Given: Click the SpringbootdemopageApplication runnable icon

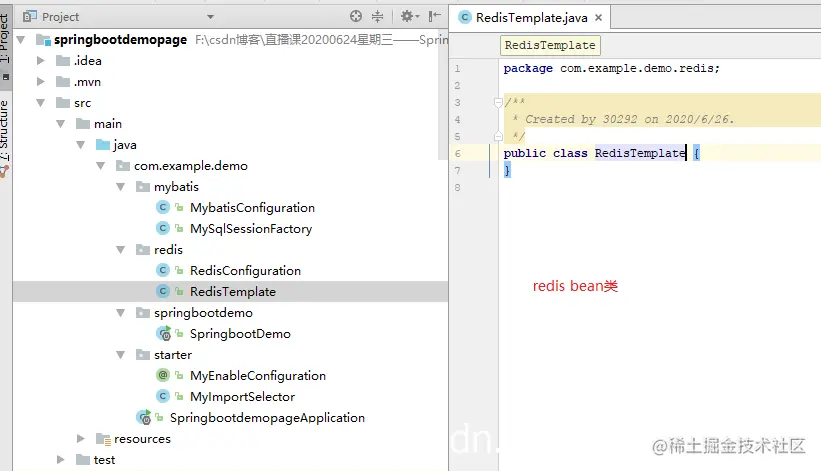Looking at the screenshot, I should (143, 417).
